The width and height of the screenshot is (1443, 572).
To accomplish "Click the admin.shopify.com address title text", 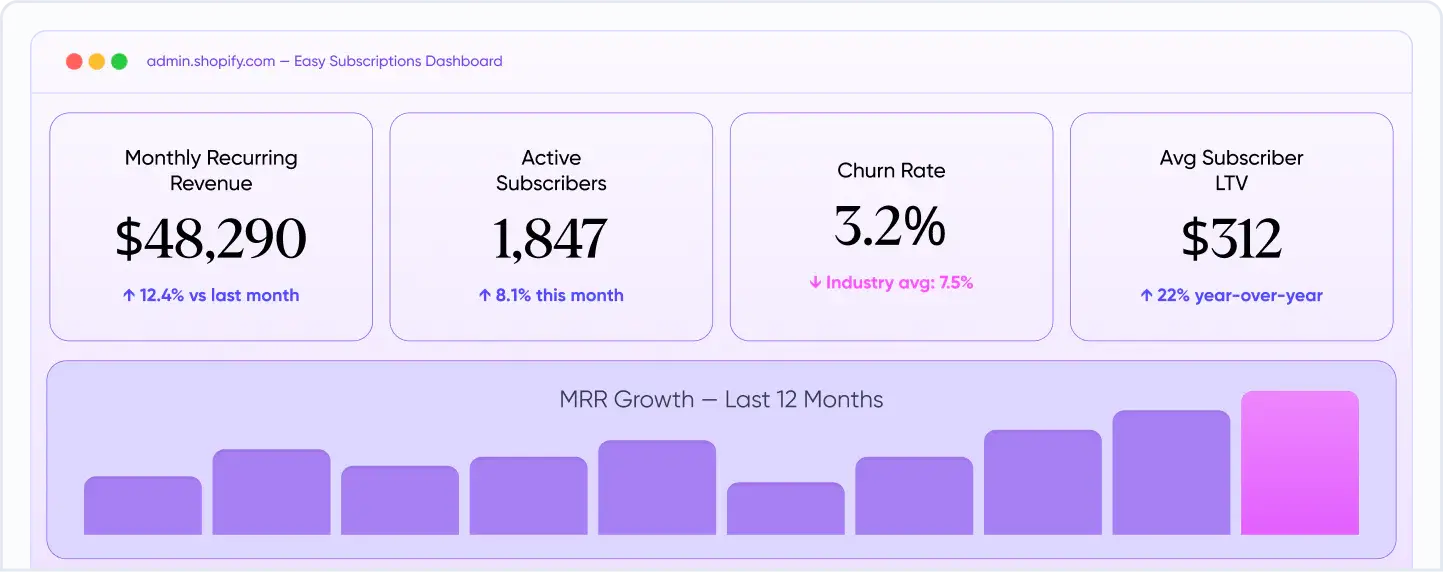I will click(x=324, y=61).
